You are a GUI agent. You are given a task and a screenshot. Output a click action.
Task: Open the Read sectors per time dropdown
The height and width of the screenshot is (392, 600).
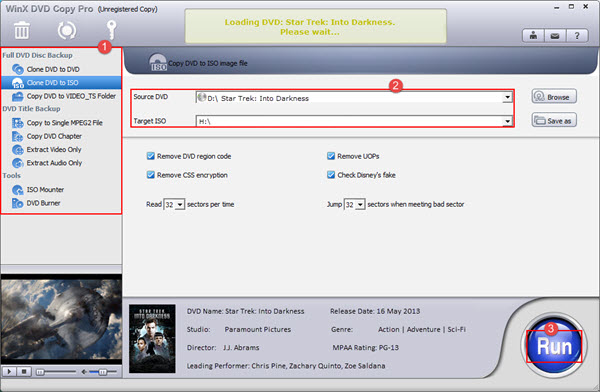[x=180, y=205]
